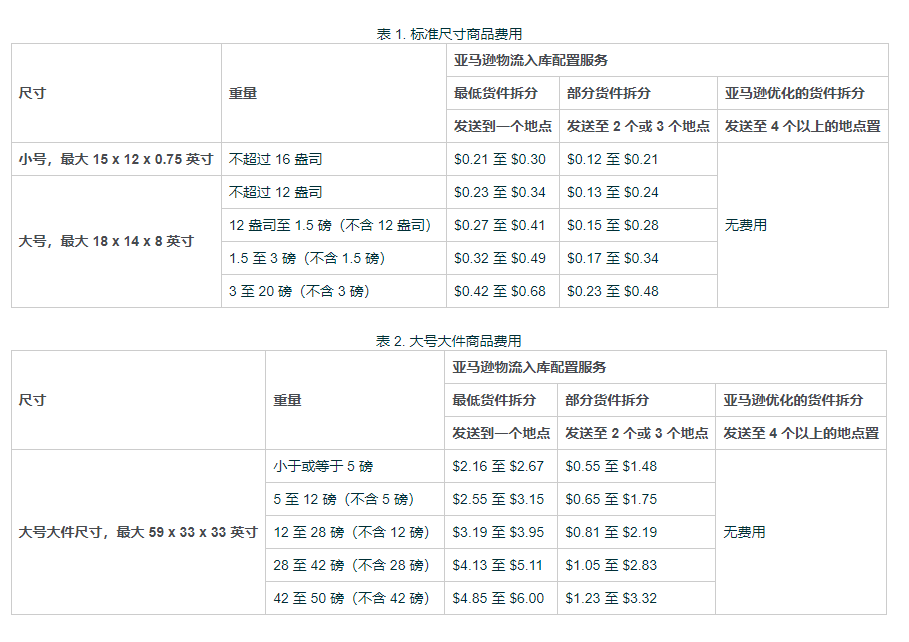Click 发送至 4 个以上的地点置 in table 2

click(801, 433)
